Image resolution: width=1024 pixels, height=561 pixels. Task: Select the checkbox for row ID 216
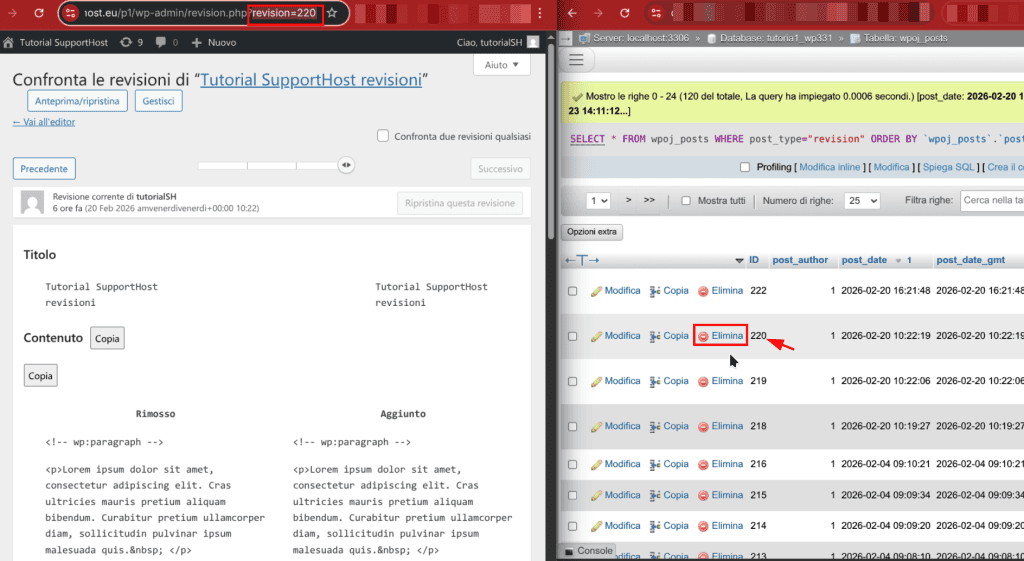click(573, 464)
